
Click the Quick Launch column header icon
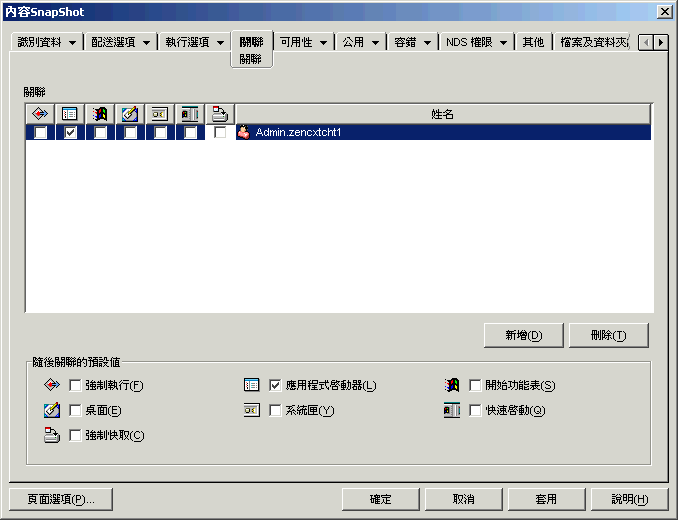190,114
